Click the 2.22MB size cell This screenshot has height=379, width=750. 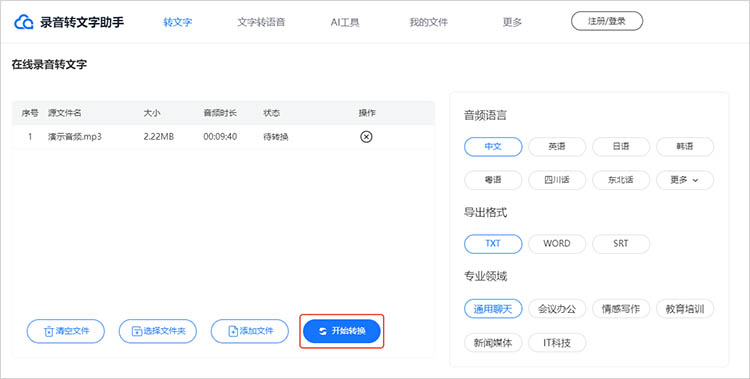159,137
